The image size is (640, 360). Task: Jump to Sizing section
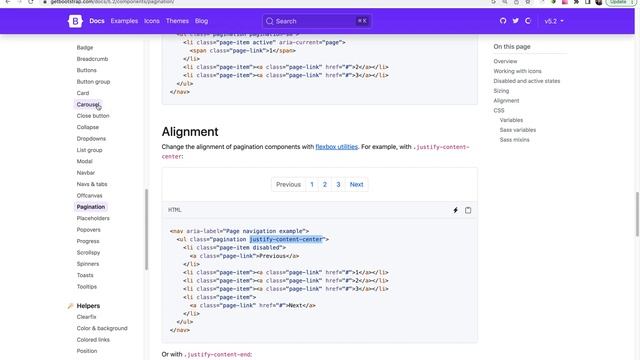click(501, 91)
